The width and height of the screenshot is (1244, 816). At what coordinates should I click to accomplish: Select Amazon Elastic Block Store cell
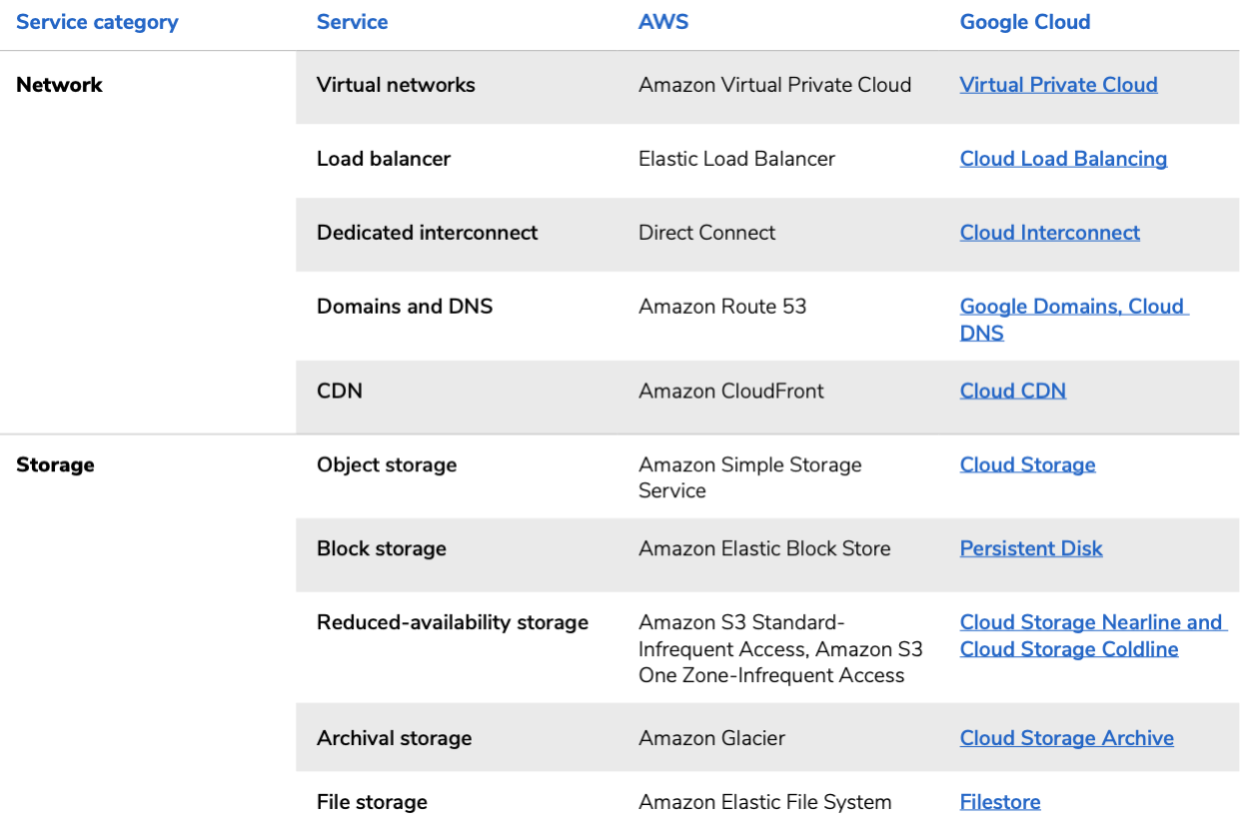click(x=765, y=549)
